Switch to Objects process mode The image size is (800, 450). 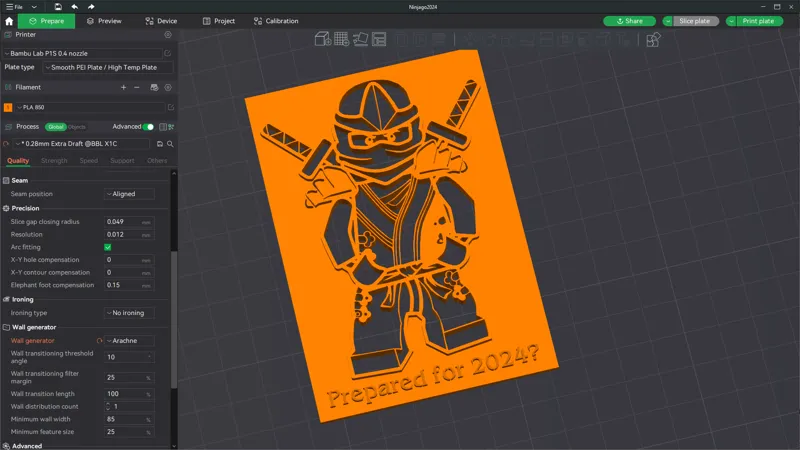coord(77,127)
